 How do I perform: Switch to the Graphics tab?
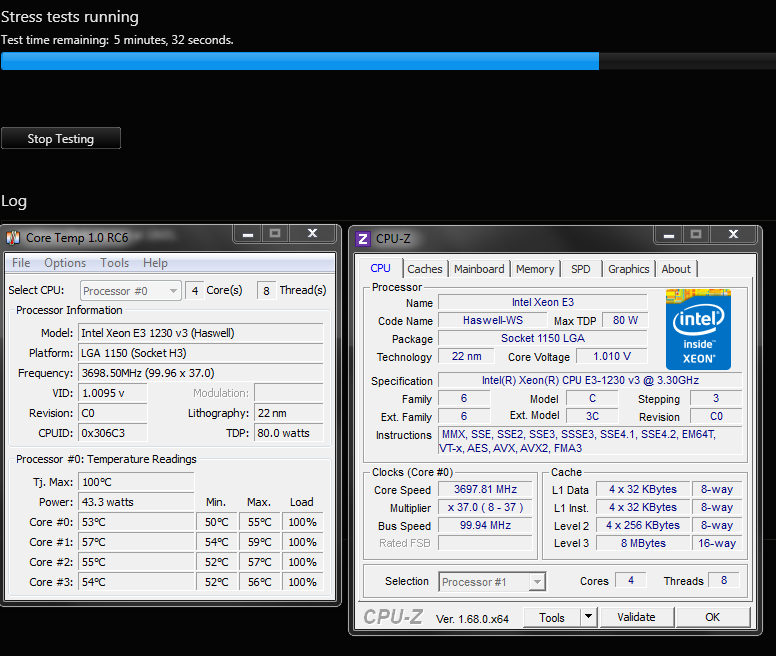[629, 269]
